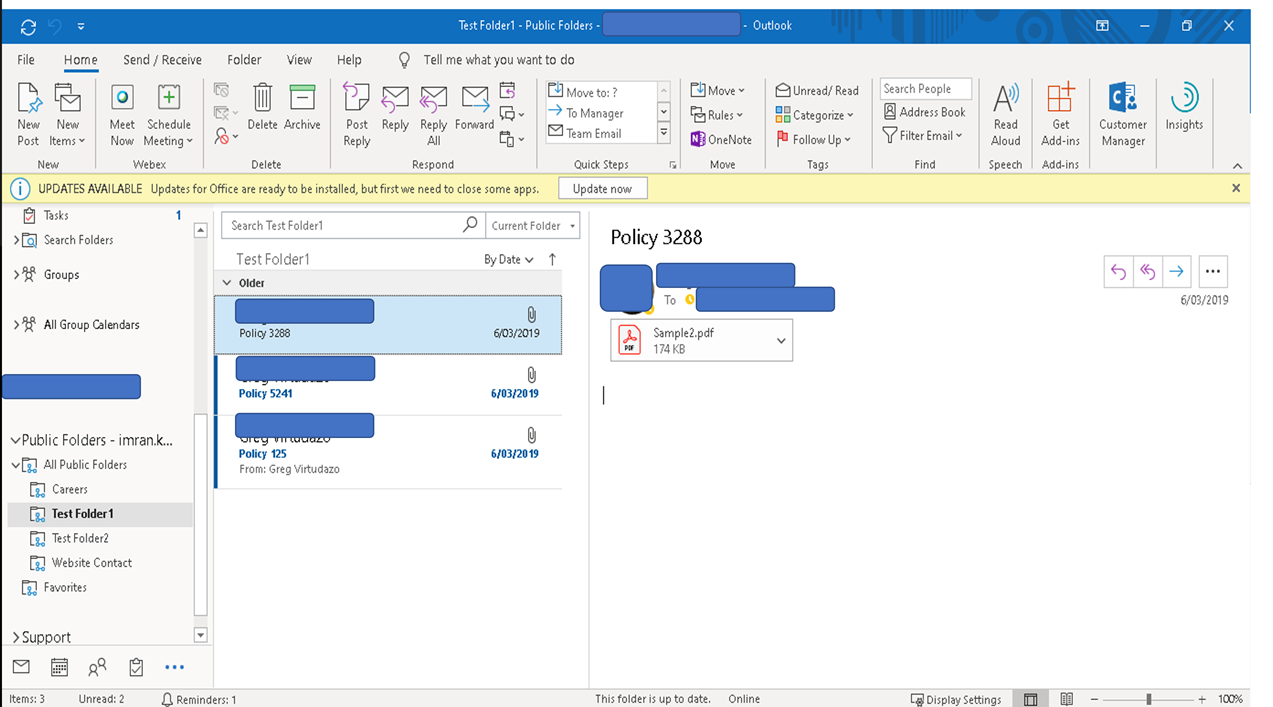The image size is (1273, 707).
Task: Switch to the Send / Receive ribbon tab
Action: coord(161,59)
